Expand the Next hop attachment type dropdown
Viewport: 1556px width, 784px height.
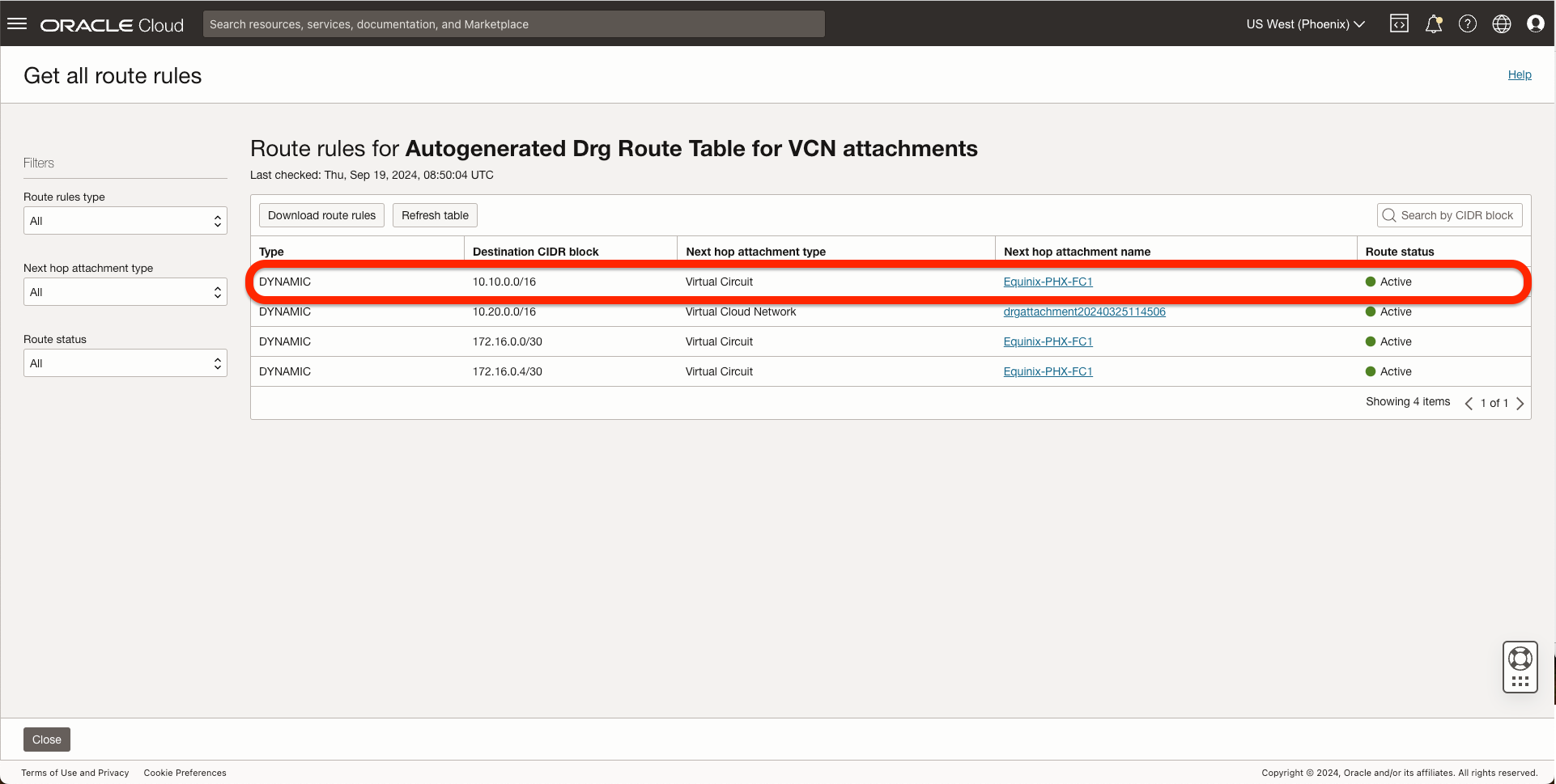point(125,292)
